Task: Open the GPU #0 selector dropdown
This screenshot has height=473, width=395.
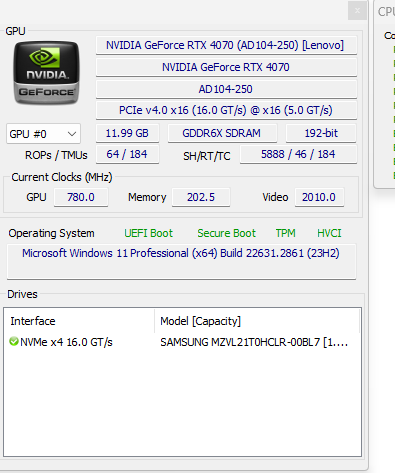Action: [43, 134]
